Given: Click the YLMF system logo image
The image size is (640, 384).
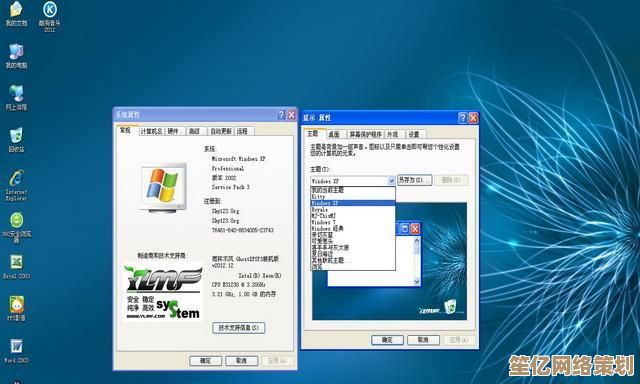Looking at the screenshot, I should coord(163,291).
